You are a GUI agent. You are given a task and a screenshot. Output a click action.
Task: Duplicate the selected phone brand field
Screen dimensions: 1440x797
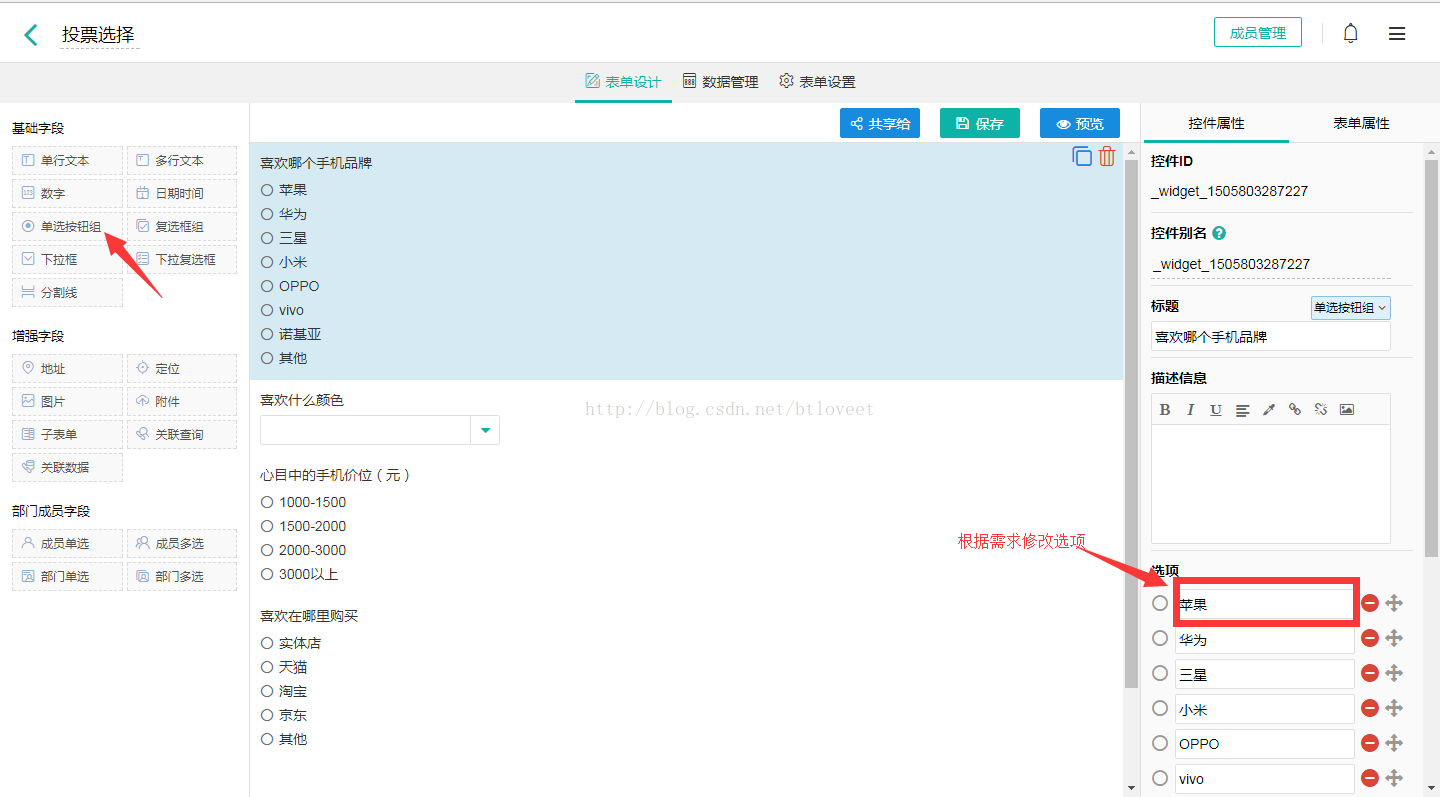coord(1082,156)
